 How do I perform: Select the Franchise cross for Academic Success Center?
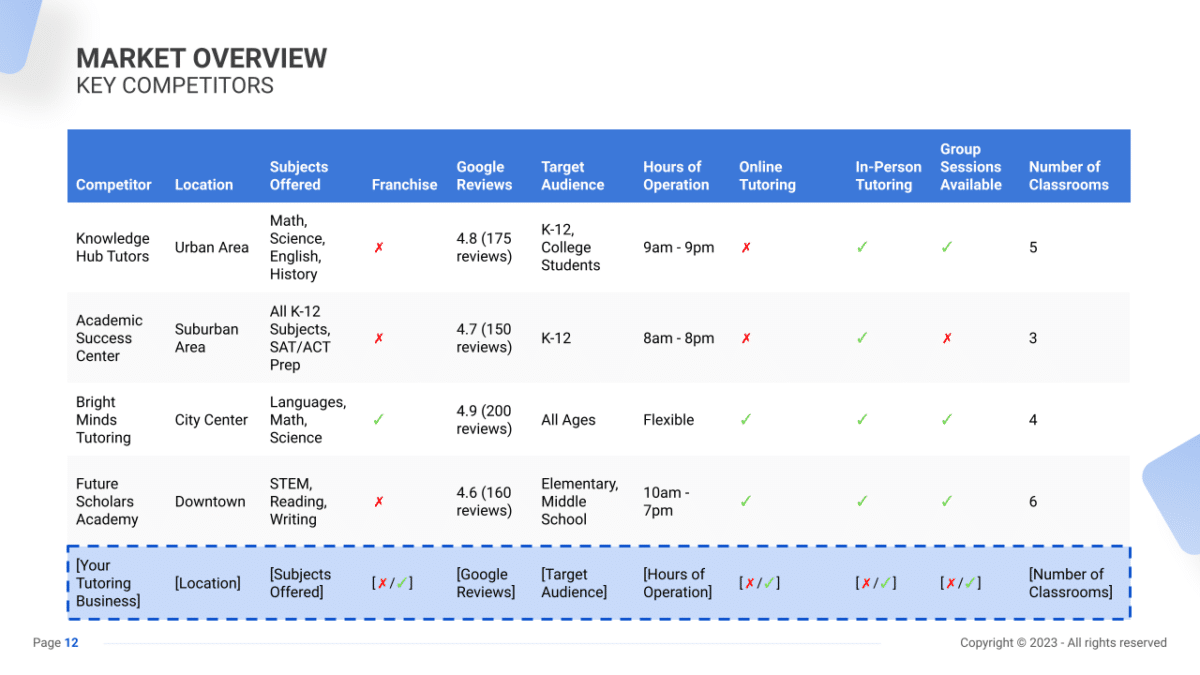(x=378, y=339)
